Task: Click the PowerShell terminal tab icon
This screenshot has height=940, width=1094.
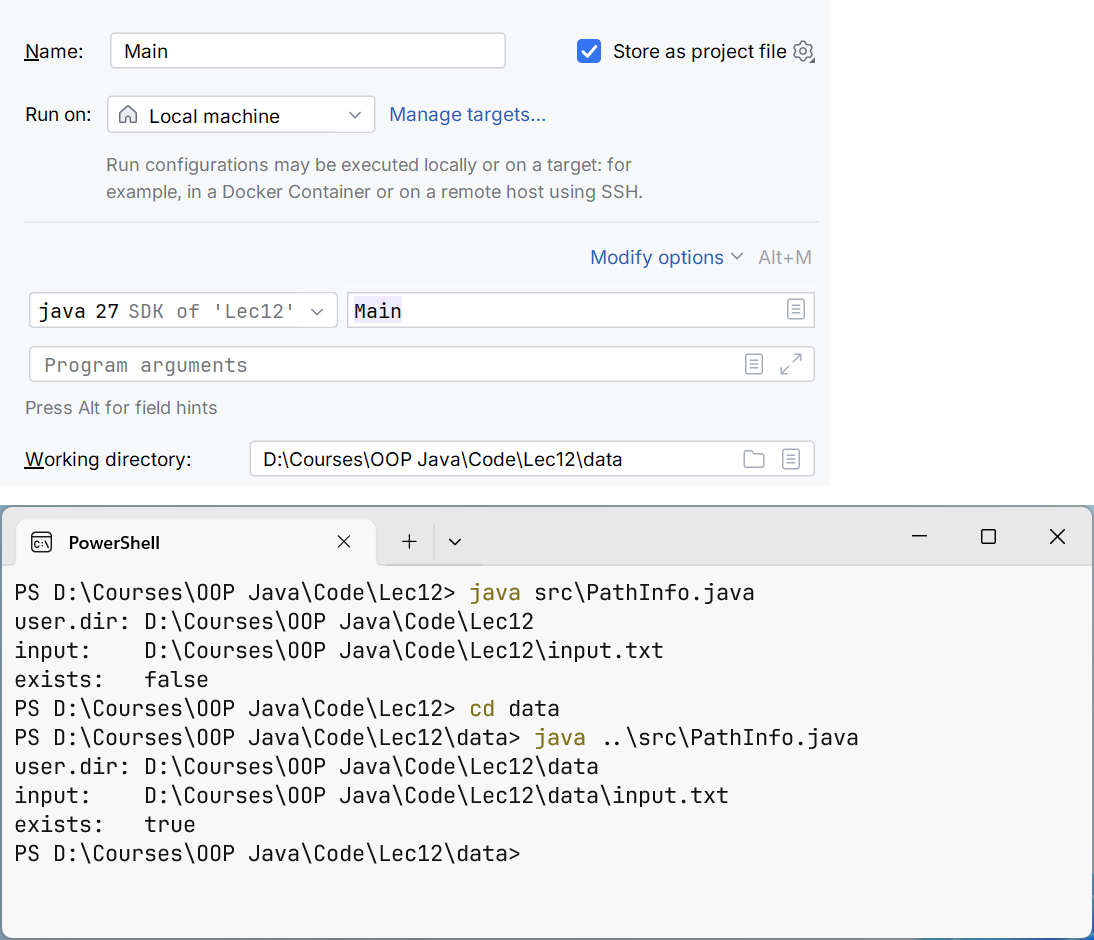Action: pyautogui.click(x=42, y=542)
